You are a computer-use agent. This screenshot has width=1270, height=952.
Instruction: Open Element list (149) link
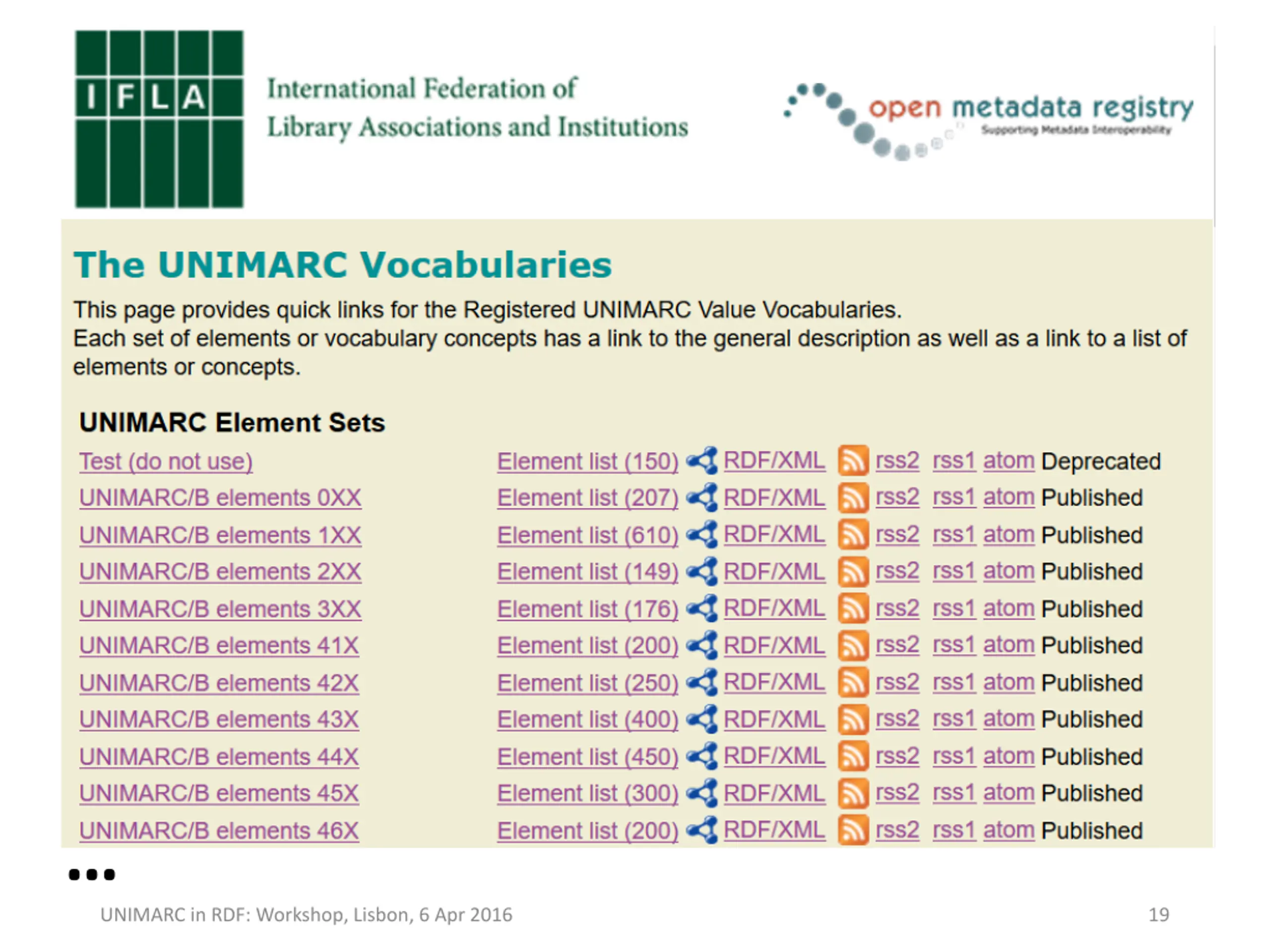point(588,572)
